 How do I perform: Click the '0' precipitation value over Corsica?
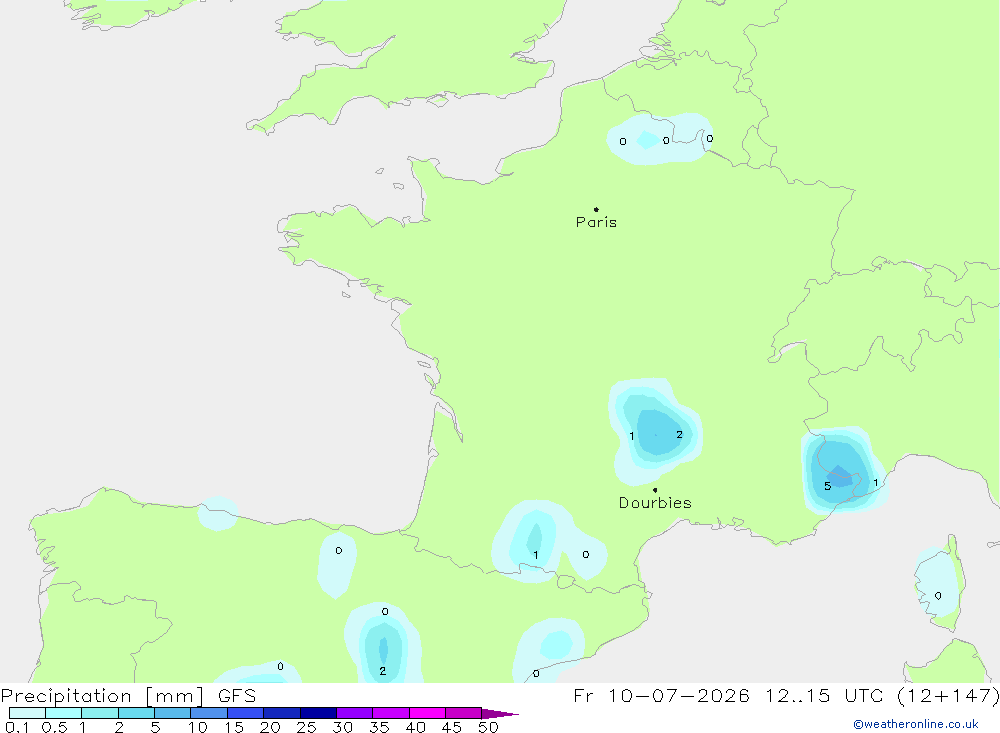pos(938,596)
